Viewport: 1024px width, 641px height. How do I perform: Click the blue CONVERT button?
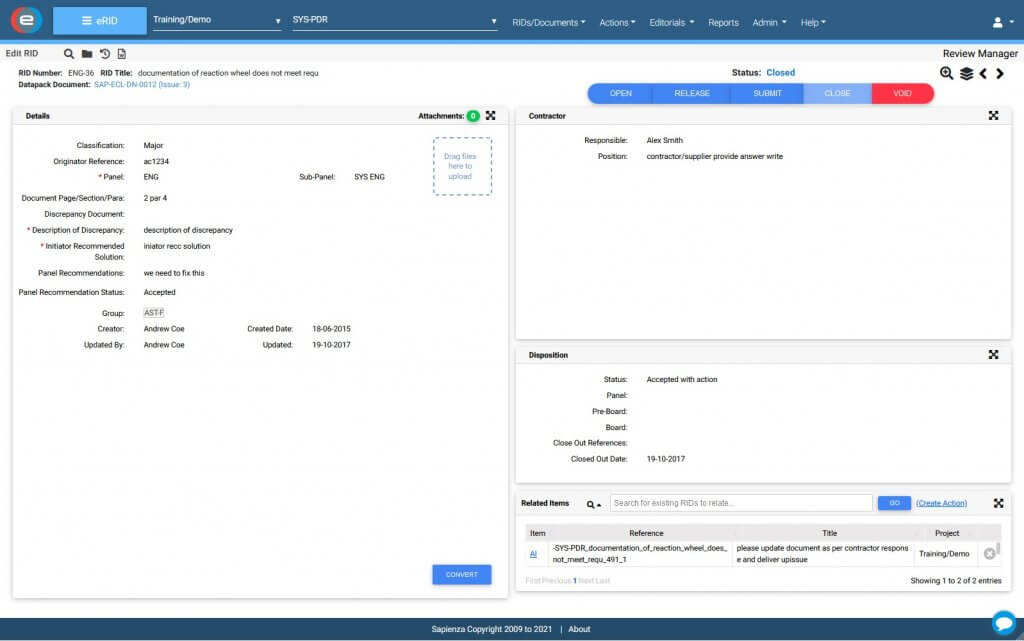click(x=462, y=574)
